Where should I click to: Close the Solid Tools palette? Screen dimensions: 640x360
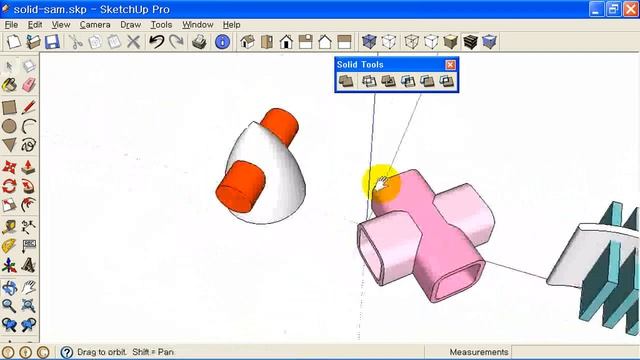(x=450, y=65)
